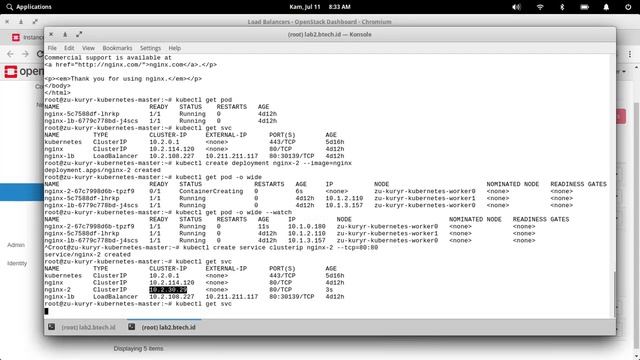Click the nginx.com link text in terminal

pos(166,64)
